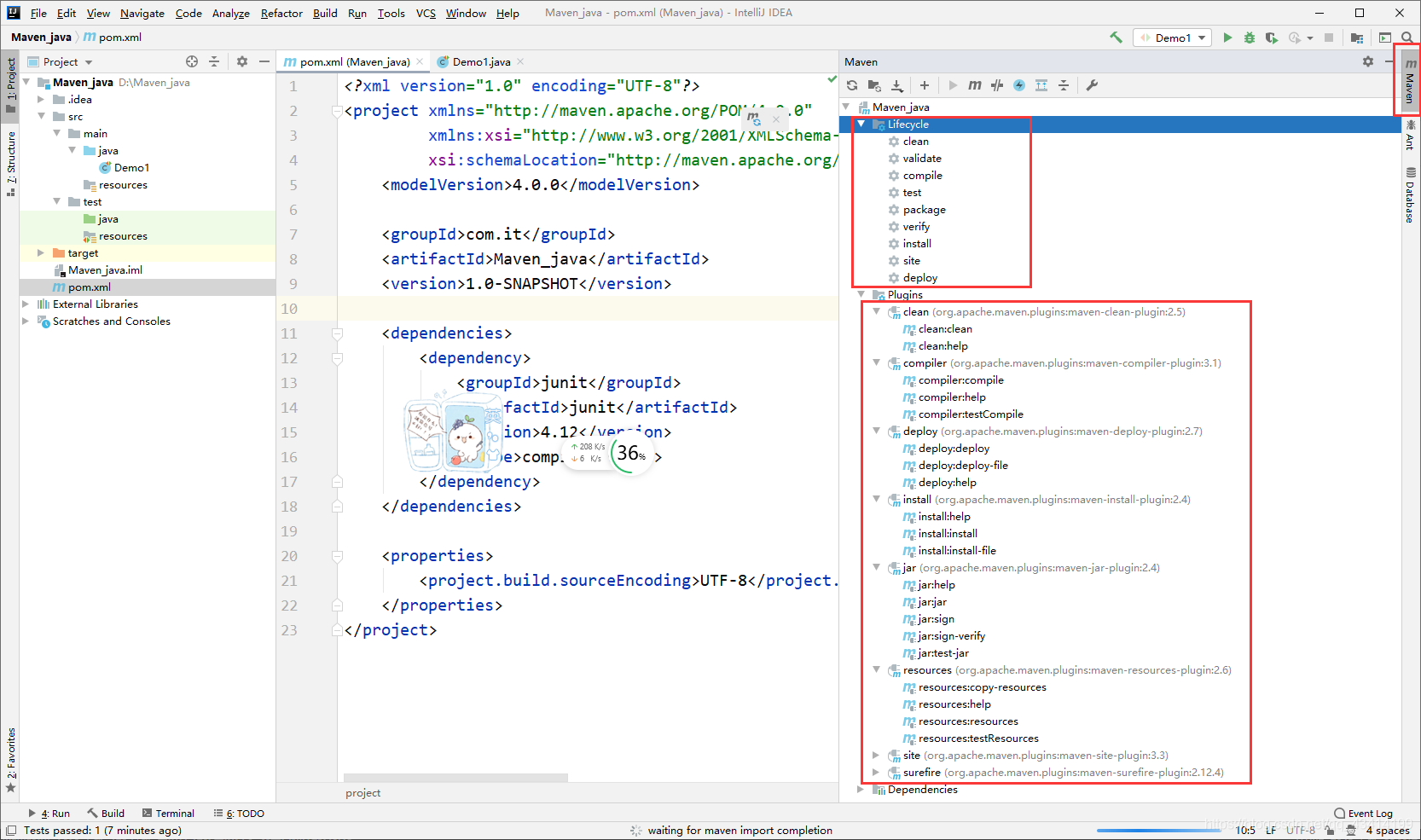Screen dimensions: 1421x840
Task: Toggle the Maven side tool button
Action: (x=1410, y=80)
